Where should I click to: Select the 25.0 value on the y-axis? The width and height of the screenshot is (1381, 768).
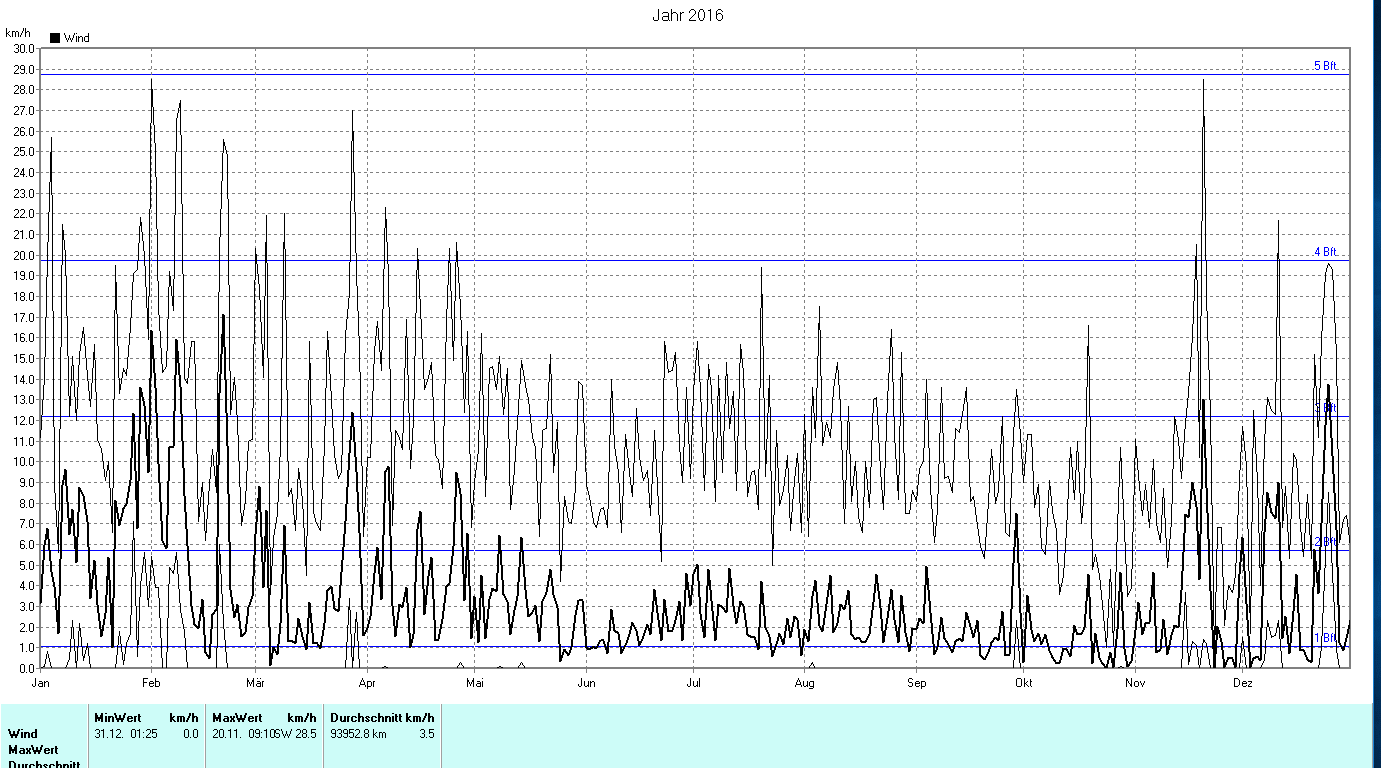pos(23,152)
